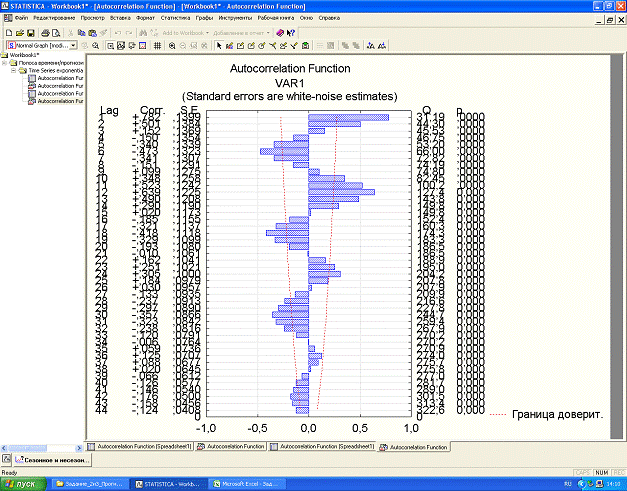
Task: Select the arrow pointer tool
Action: tap(219, 46)
